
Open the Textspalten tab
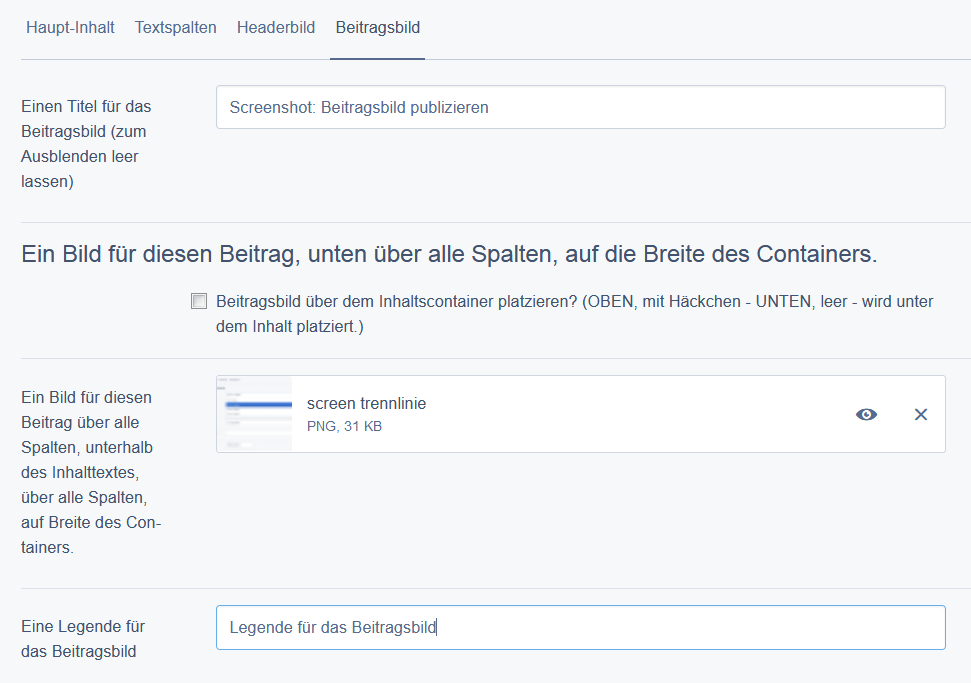pos(176,27)
